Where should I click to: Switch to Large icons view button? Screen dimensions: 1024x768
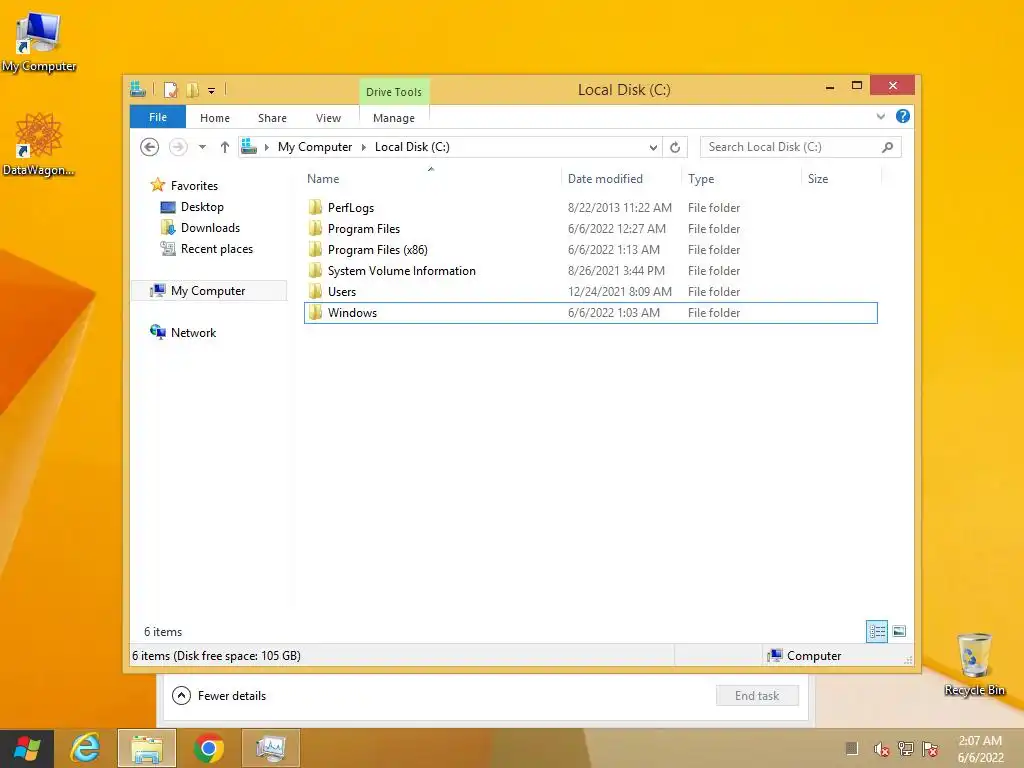(x=899, y=632)
